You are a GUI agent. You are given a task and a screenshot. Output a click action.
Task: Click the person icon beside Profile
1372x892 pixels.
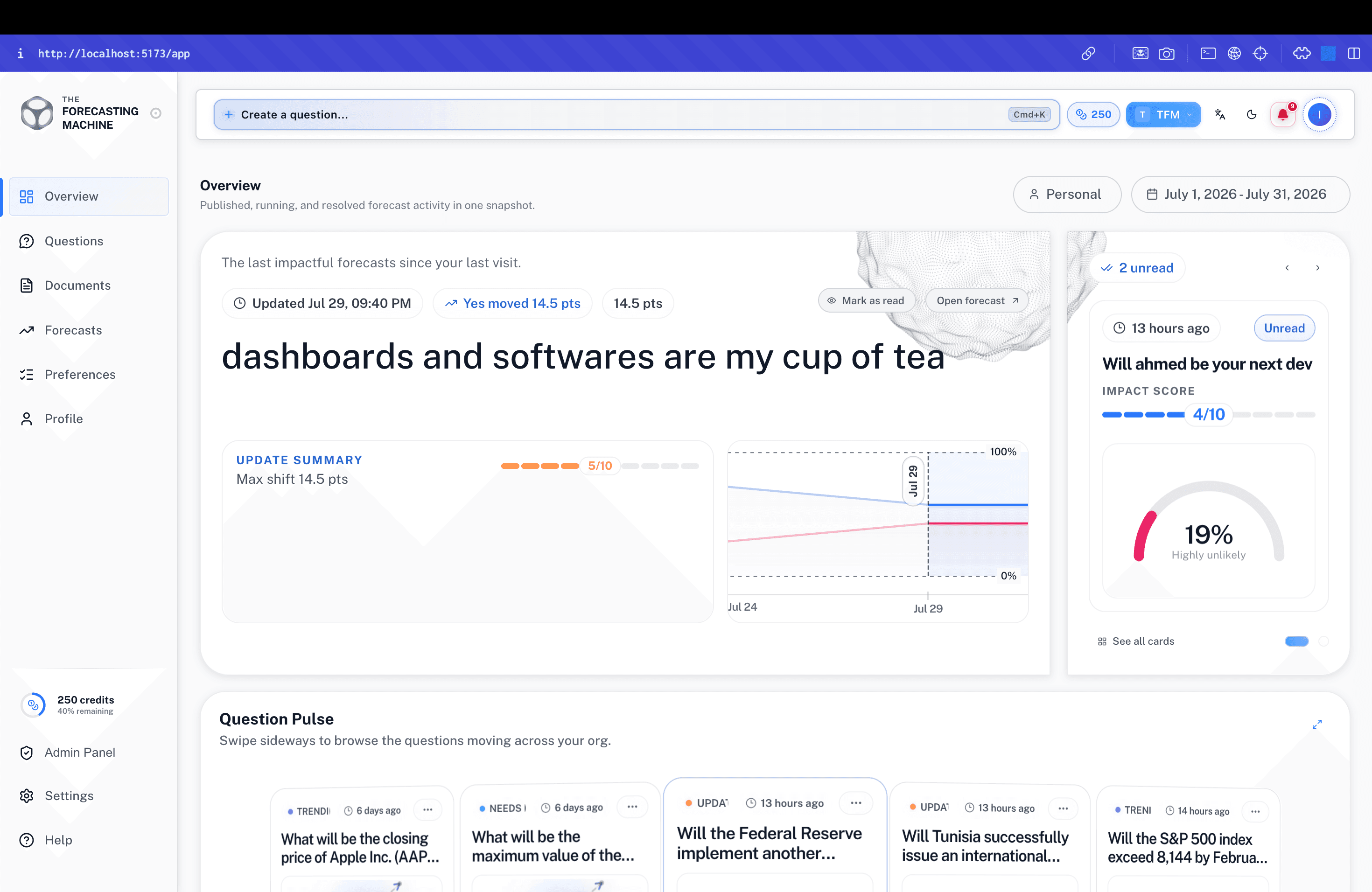click(27, 419)
